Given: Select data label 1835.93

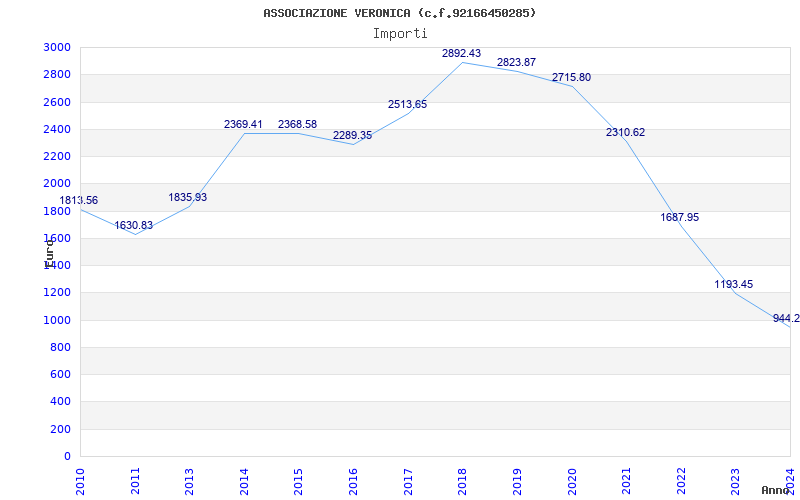Looking at the screenshot, I should pyautogui.click(x=188, y=197).
